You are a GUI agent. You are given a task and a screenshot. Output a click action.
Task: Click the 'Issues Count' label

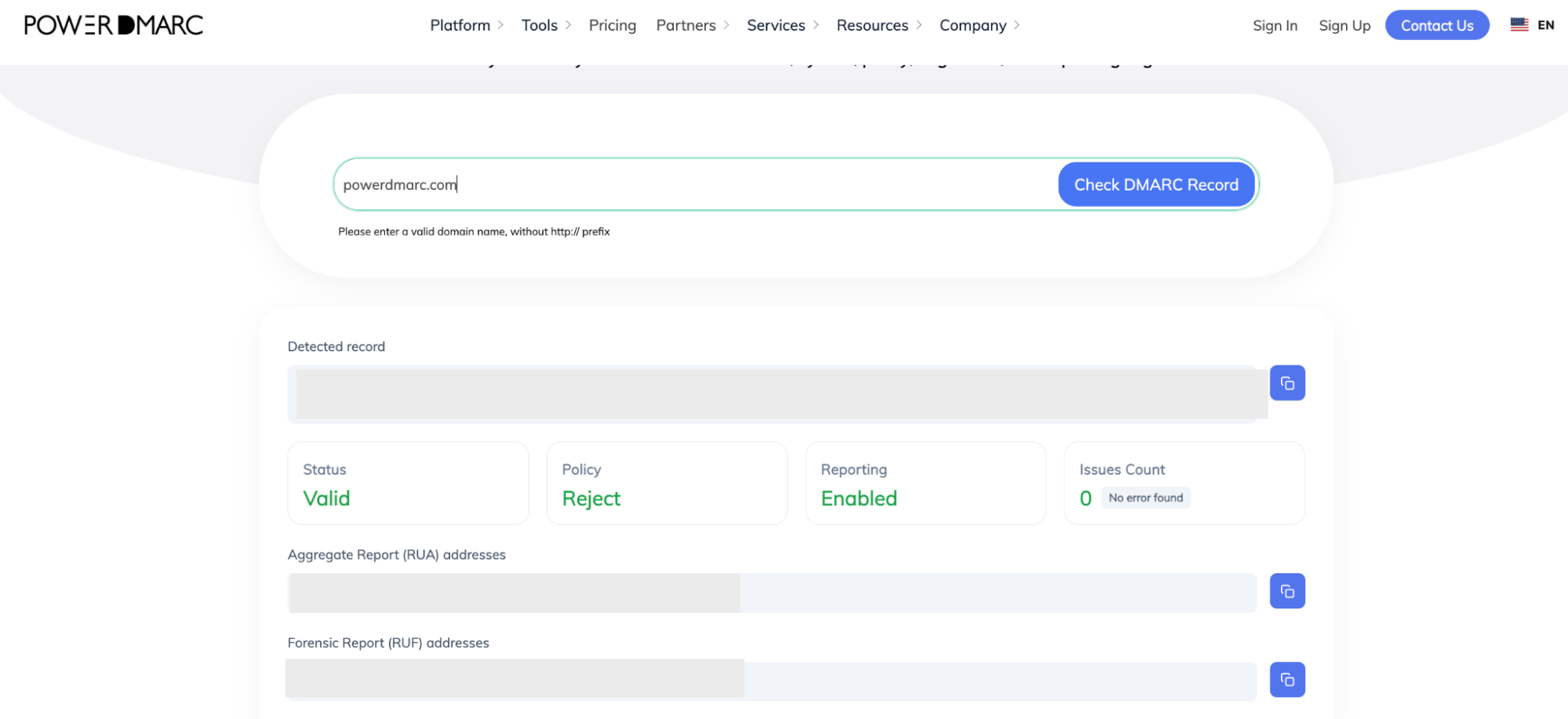click(1122, 470)
